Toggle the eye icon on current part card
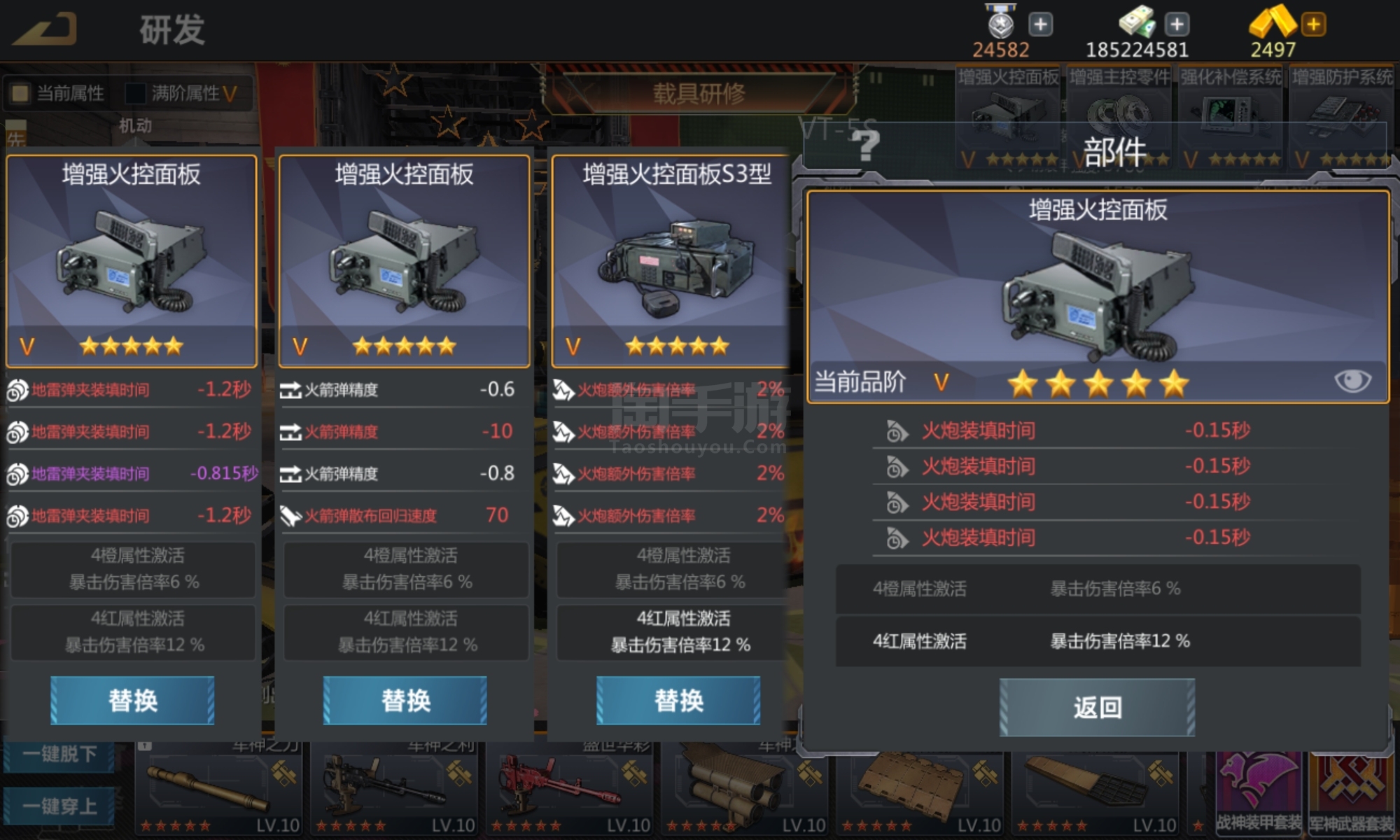Viewport: 1400px width, 840px height. click(x=1352, y=381)
